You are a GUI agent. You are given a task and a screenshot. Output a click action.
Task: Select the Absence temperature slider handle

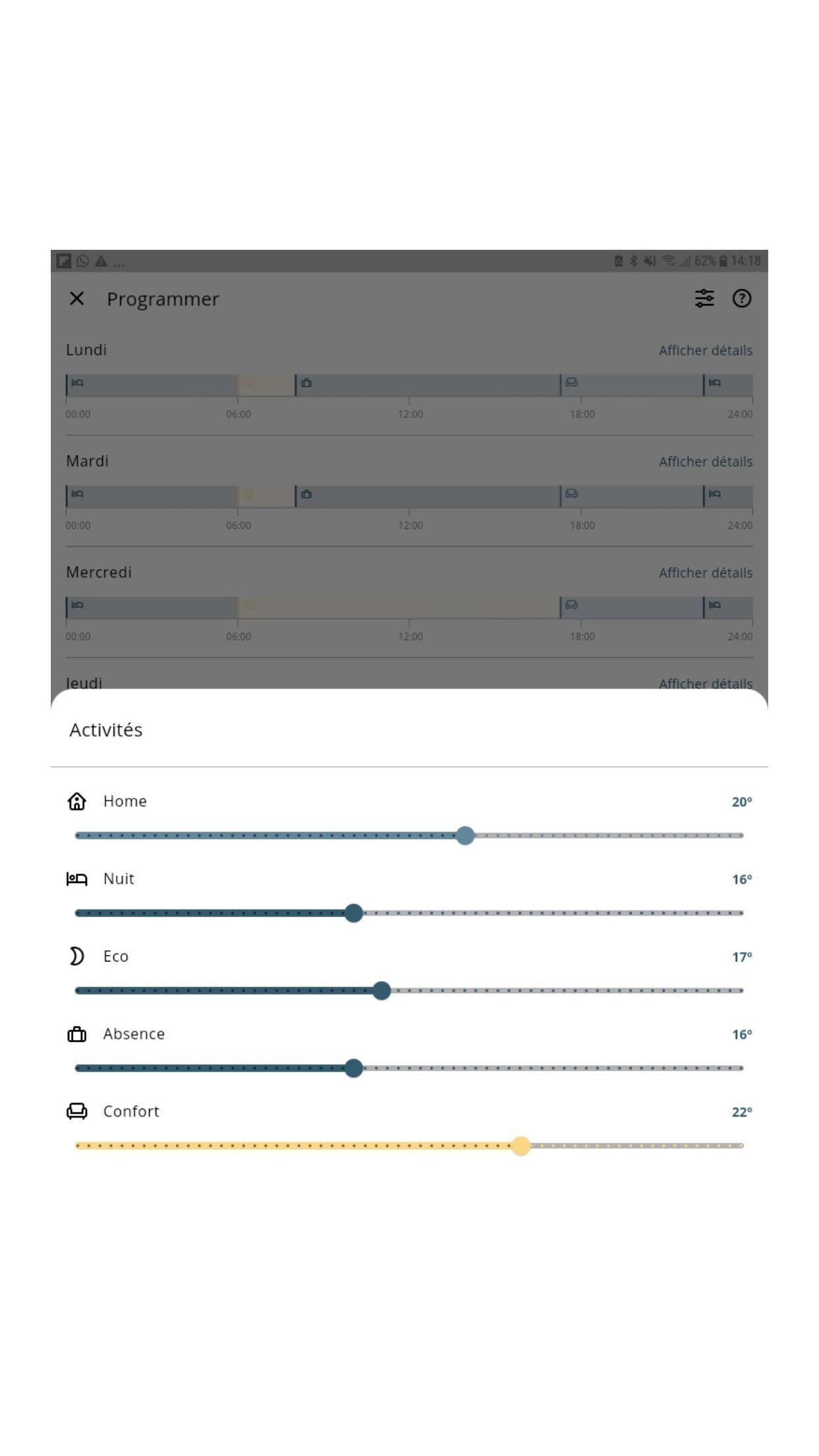pyautogui.click(x=353, y=1068)
